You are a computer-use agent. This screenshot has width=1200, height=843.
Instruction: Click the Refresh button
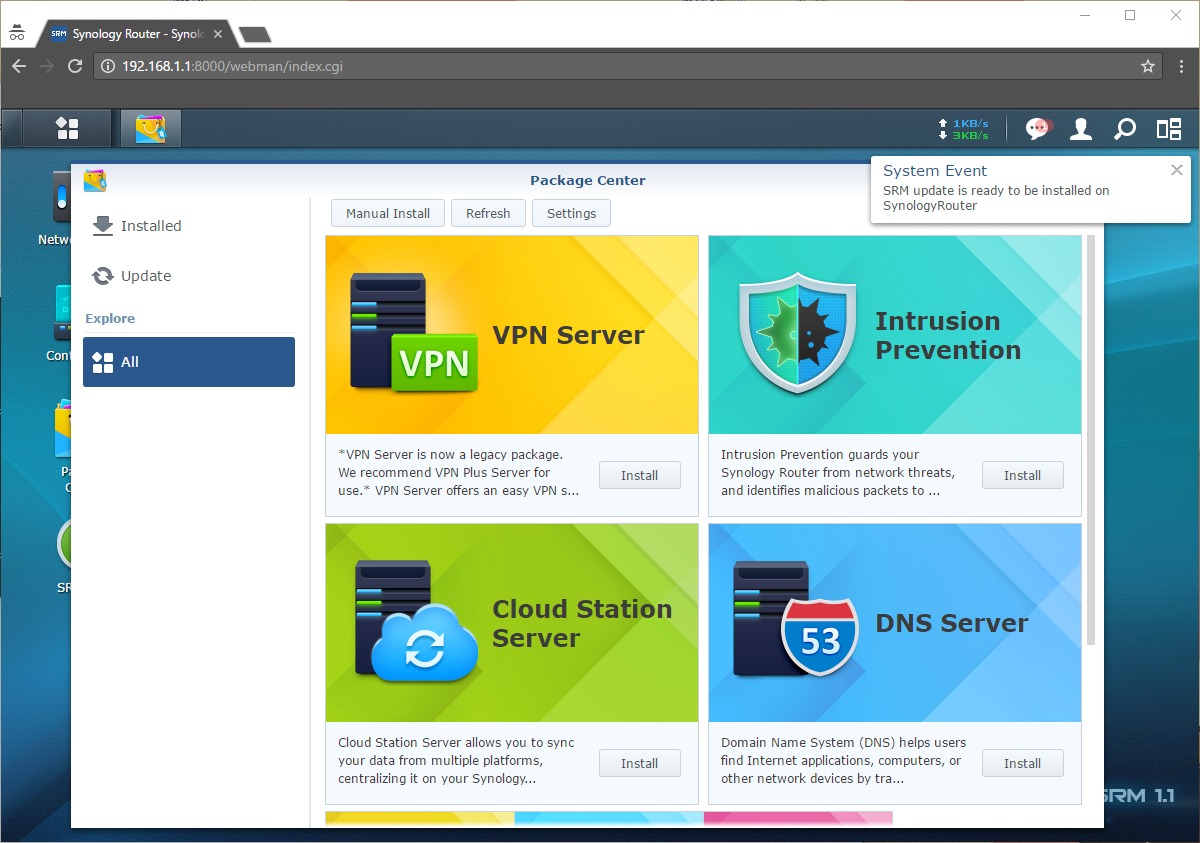click(x=488, y=213)
